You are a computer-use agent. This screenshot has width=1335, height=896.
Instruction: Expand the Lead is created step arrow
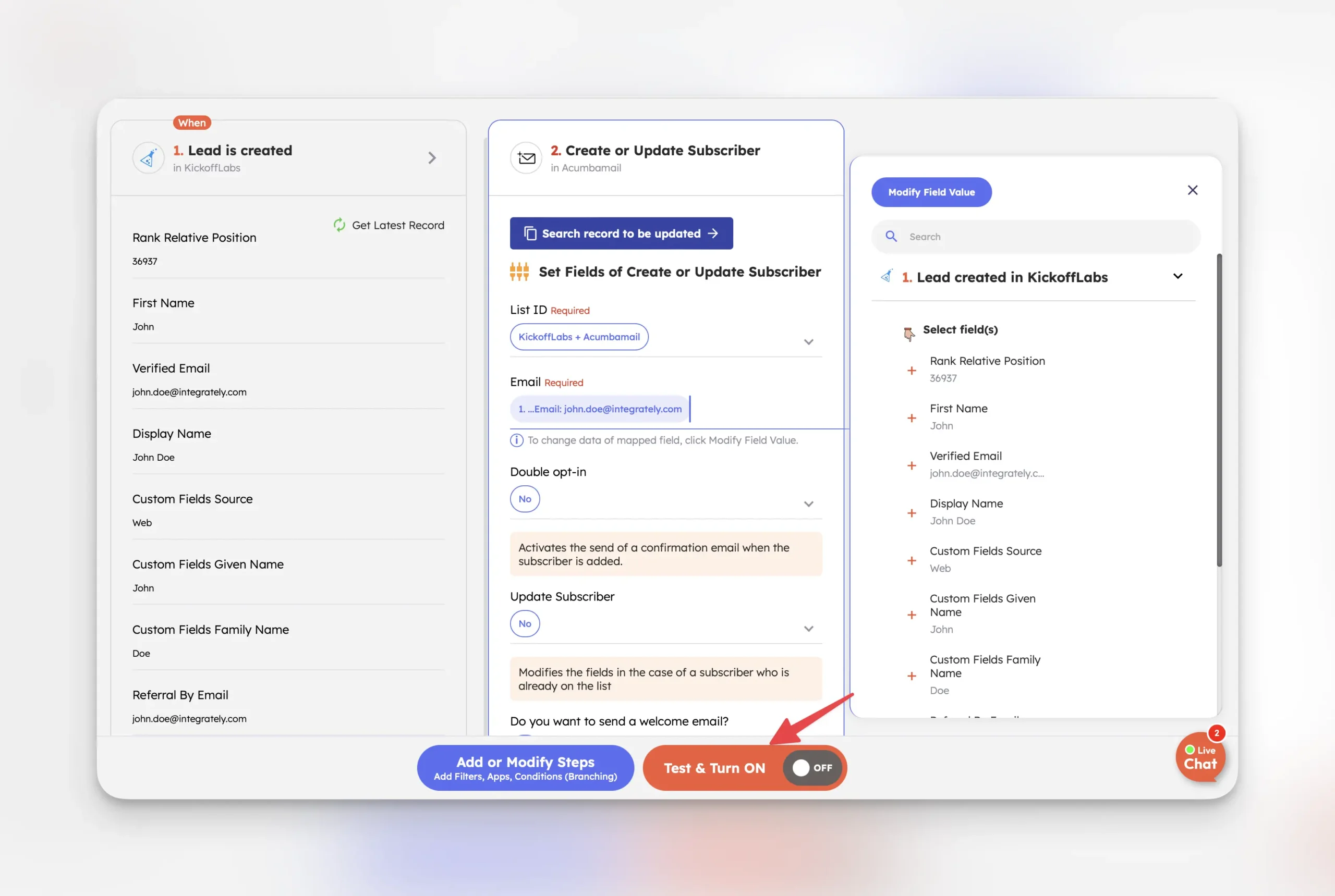[432, 158]
